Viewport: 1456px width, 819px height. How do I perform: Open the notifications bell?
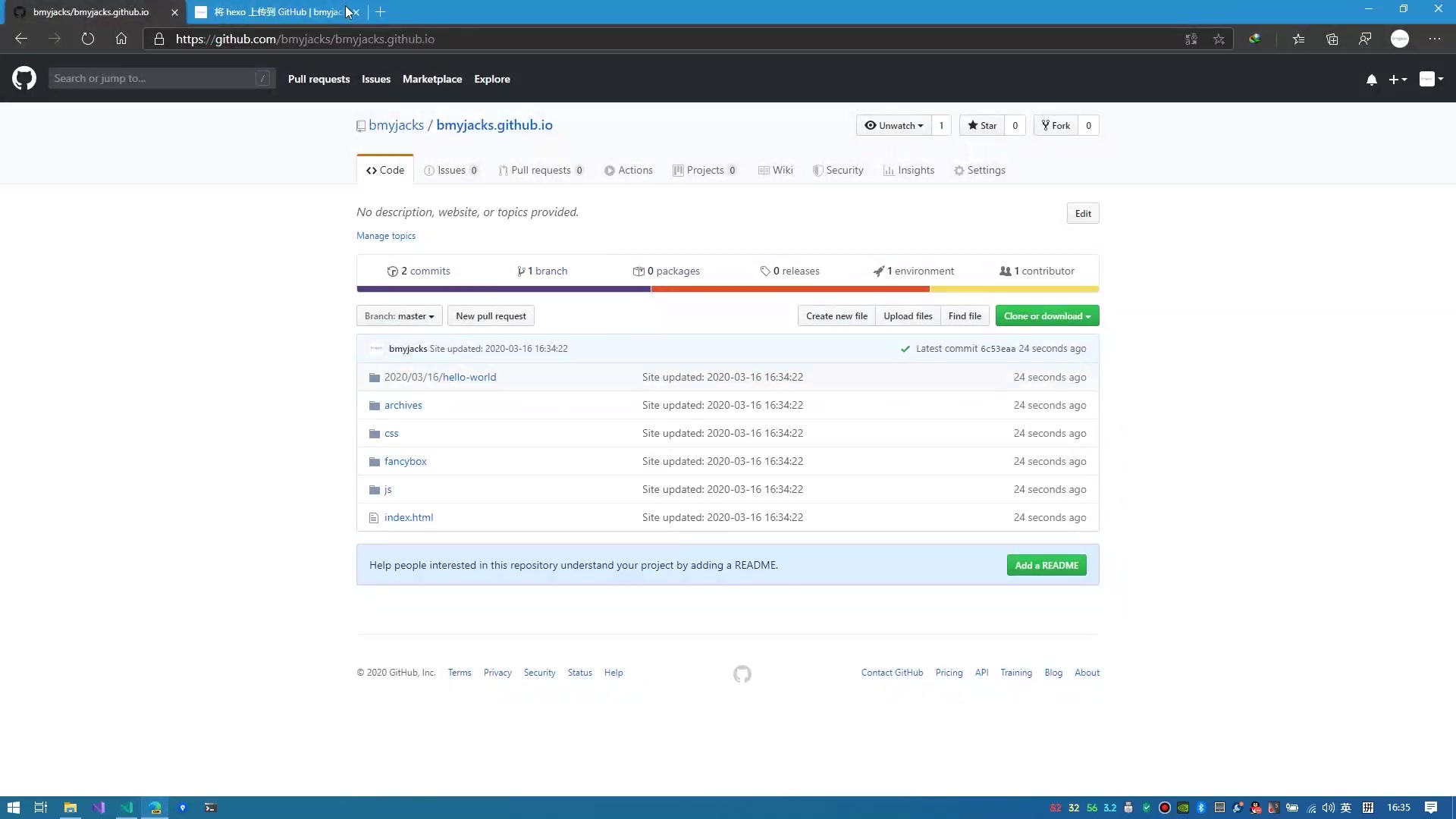point(1371,79)
